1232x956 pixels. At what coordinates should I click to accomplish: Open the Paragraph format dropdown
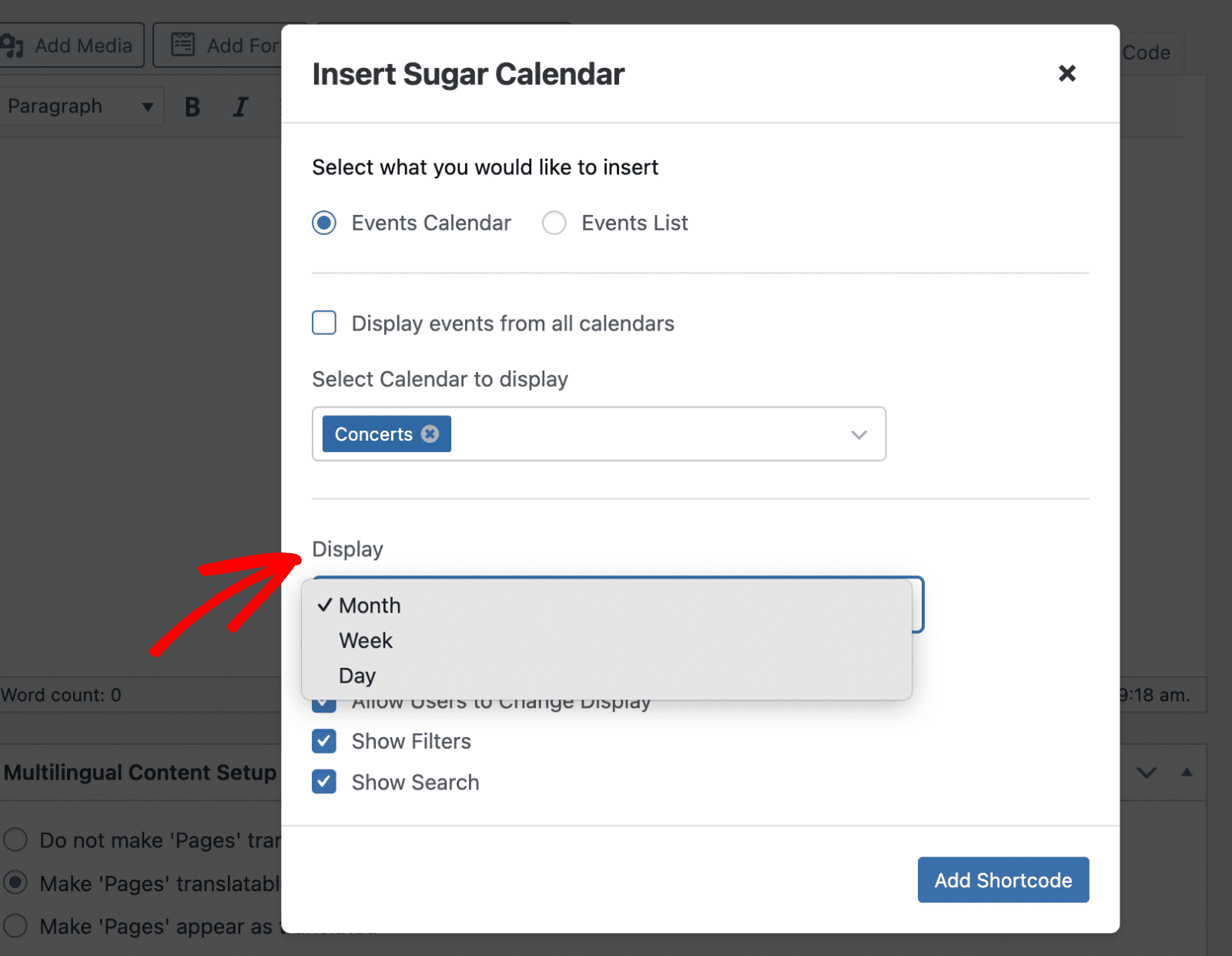pos(81,106)
